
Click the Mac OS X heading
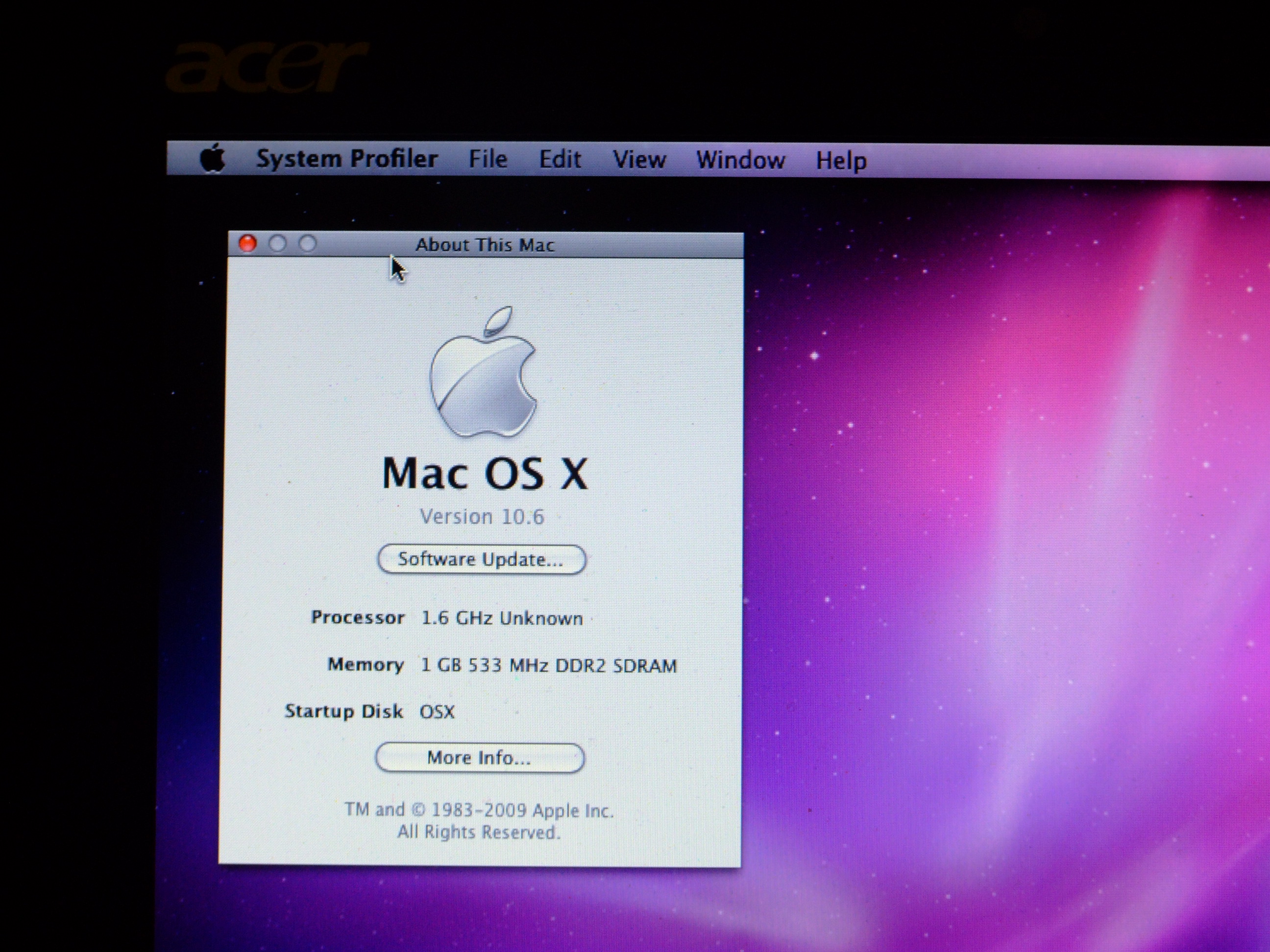click(485, 474)
